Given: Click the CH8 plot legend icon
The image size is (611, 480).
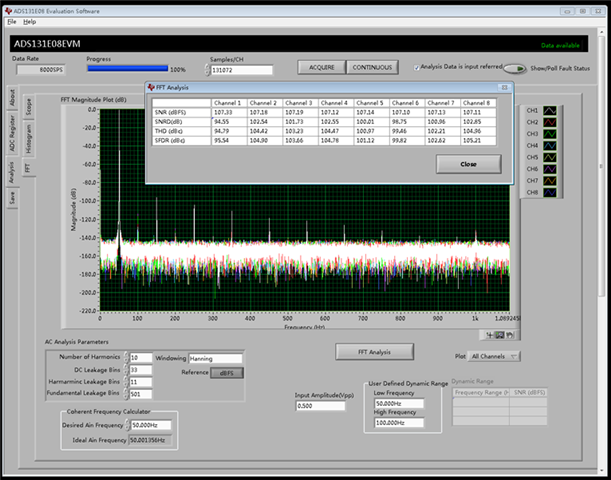Looking at the screenshot, I should [x=550, y=192].
